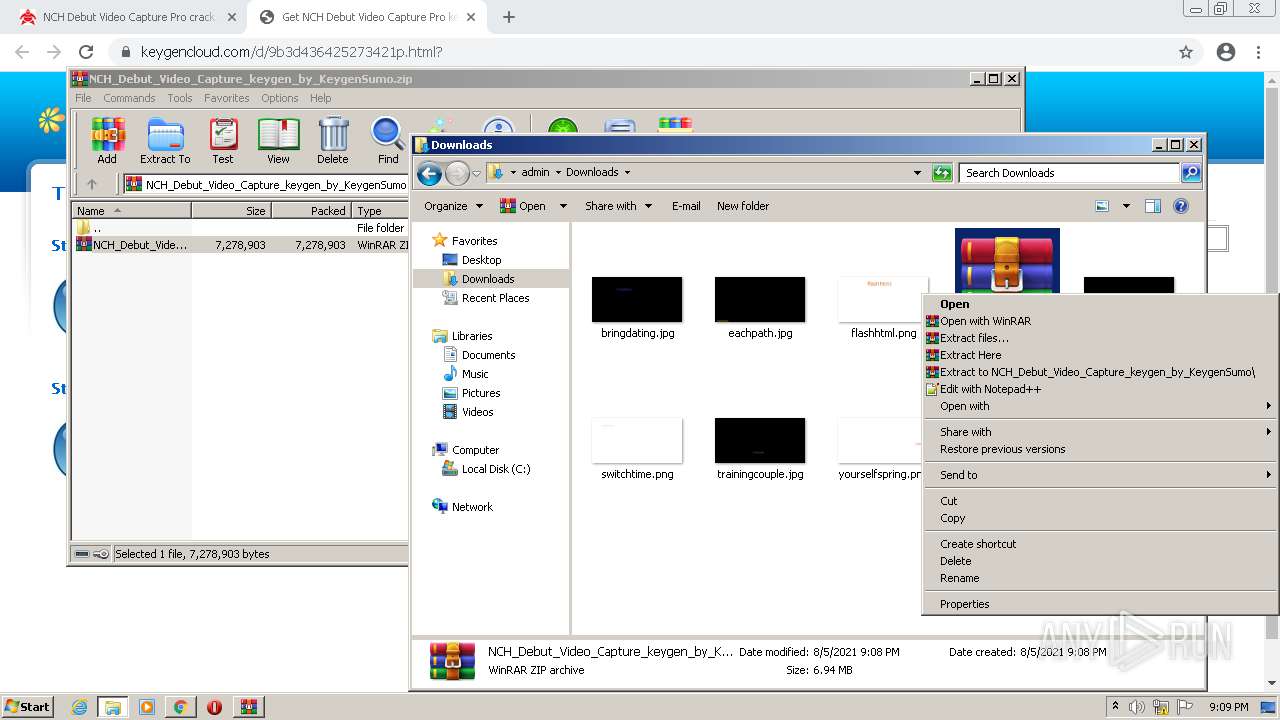Click WinRAR icon in taskbar

(x=249, y=707)
